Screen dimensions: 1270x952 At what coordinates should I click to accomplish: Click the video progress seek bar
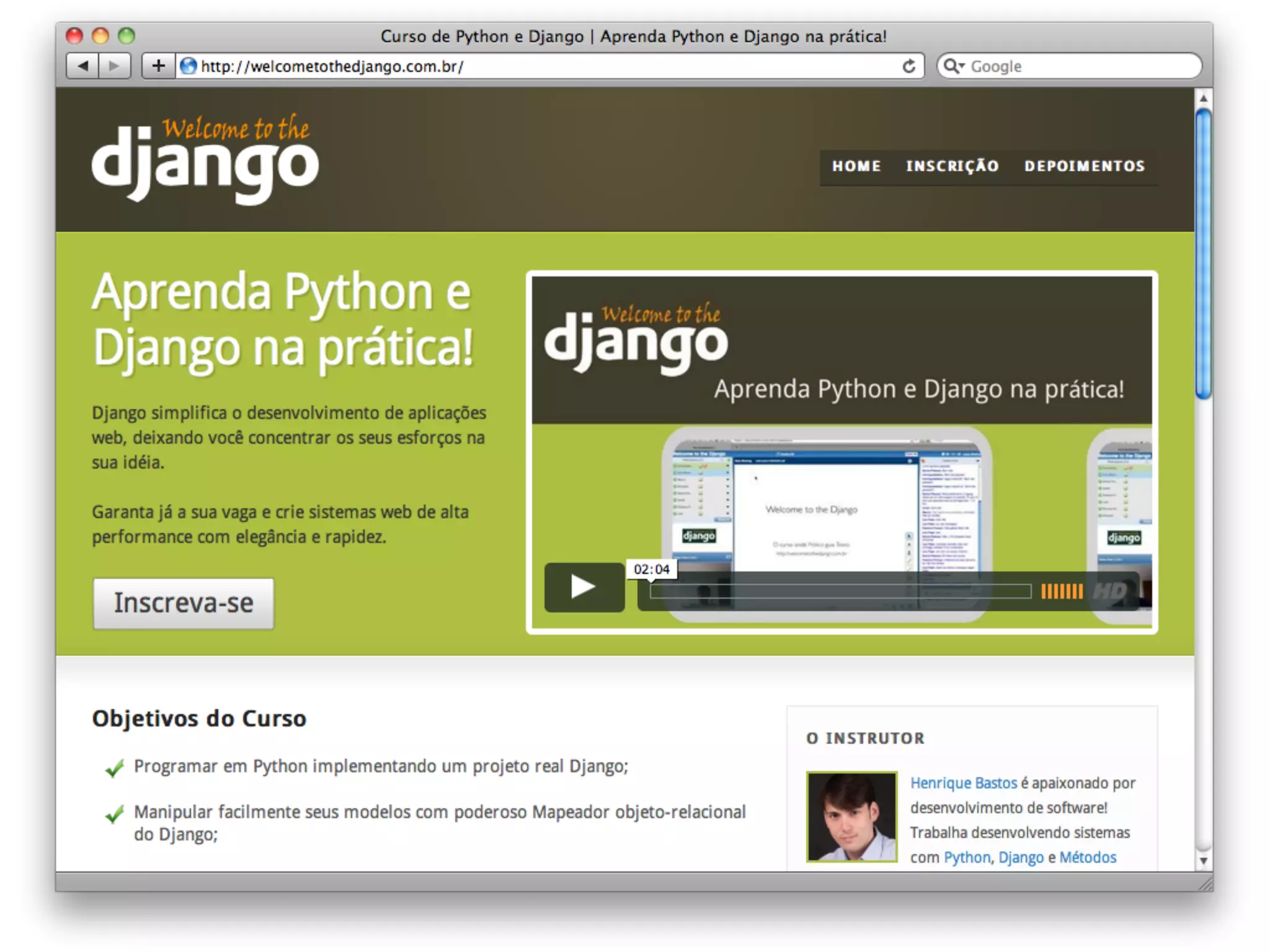[x=840, y=591]
